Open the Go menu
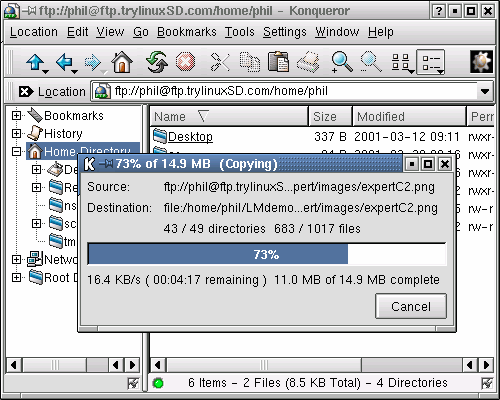500x400 pixels. click(x=141, y=32)
